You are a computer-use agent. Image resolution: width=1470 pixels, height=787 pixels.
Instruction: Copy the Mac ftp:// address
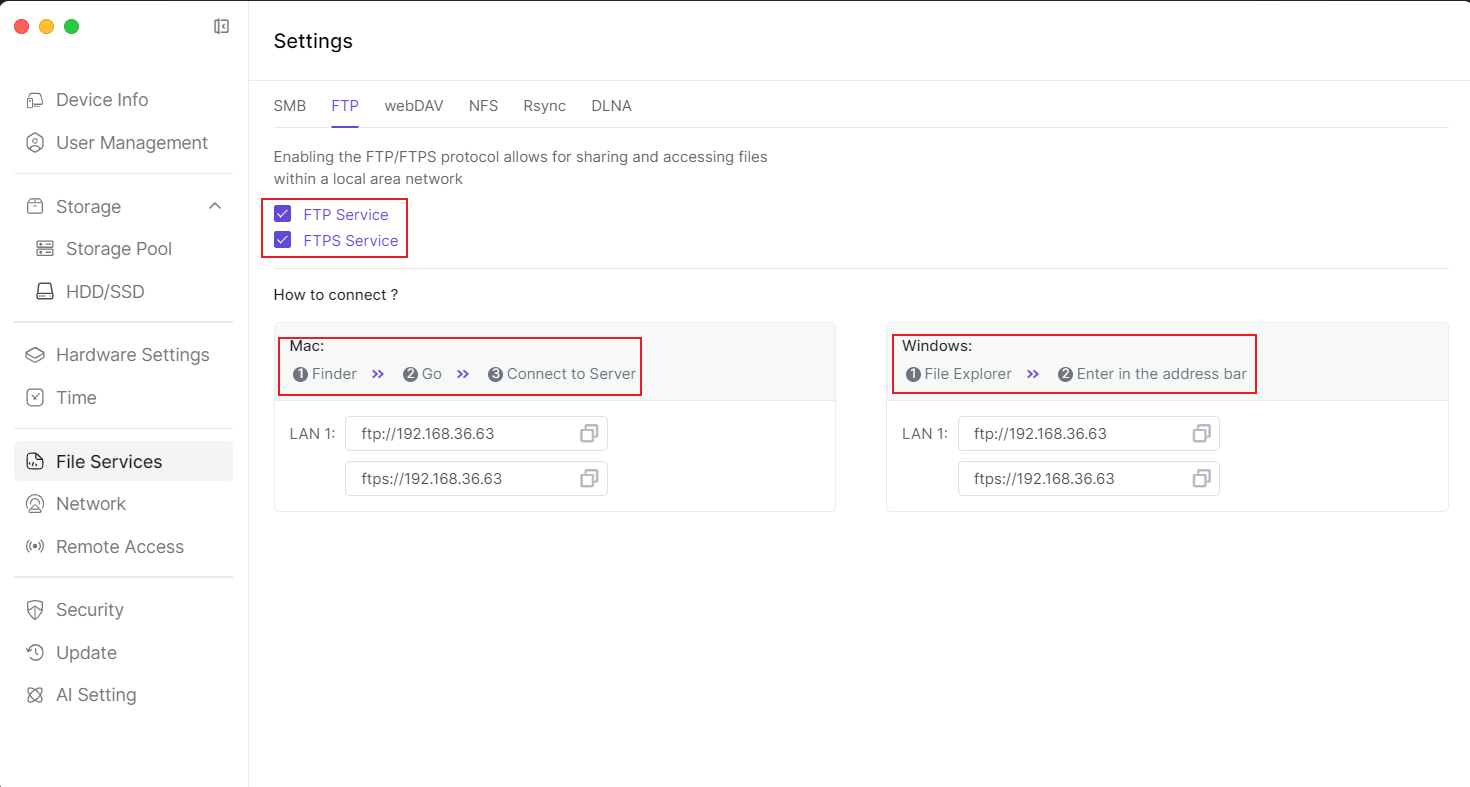pyautogui.click(x=589, y=434)
